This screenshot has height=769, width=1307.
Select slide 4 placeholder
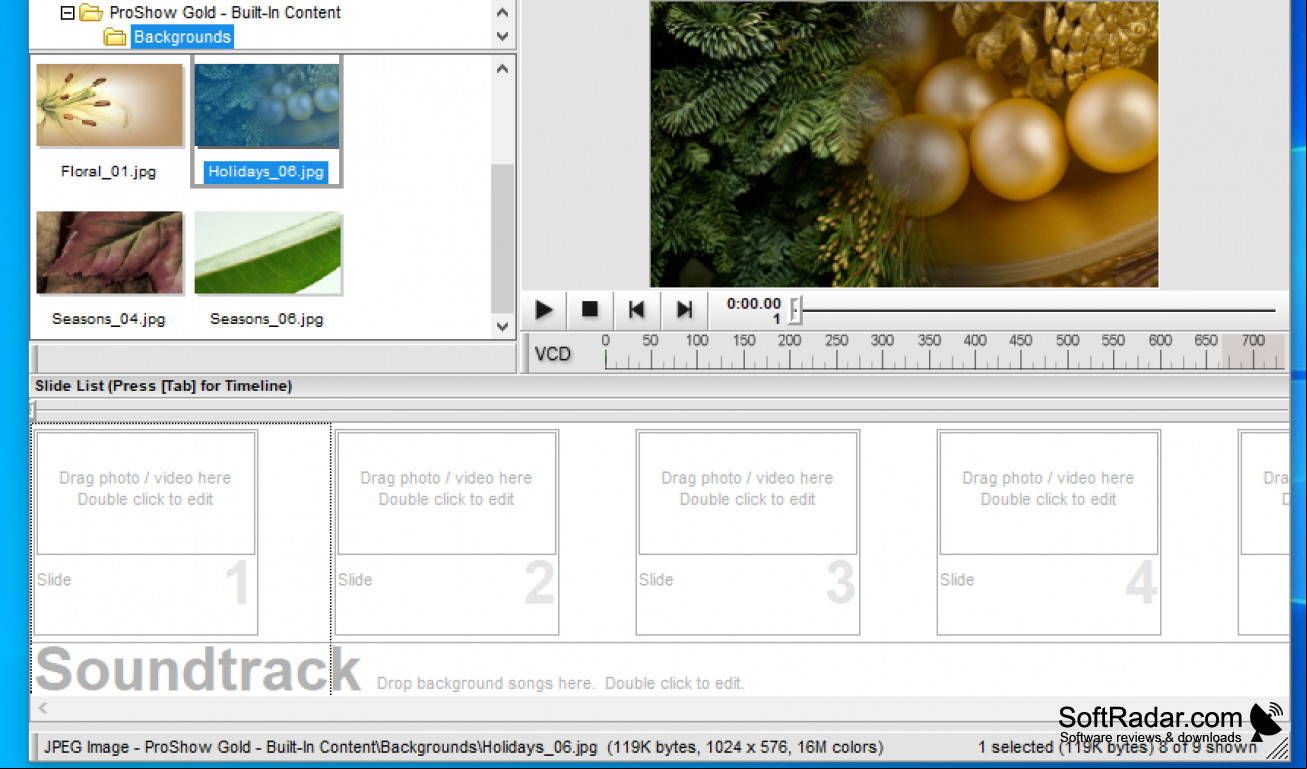1049,532
